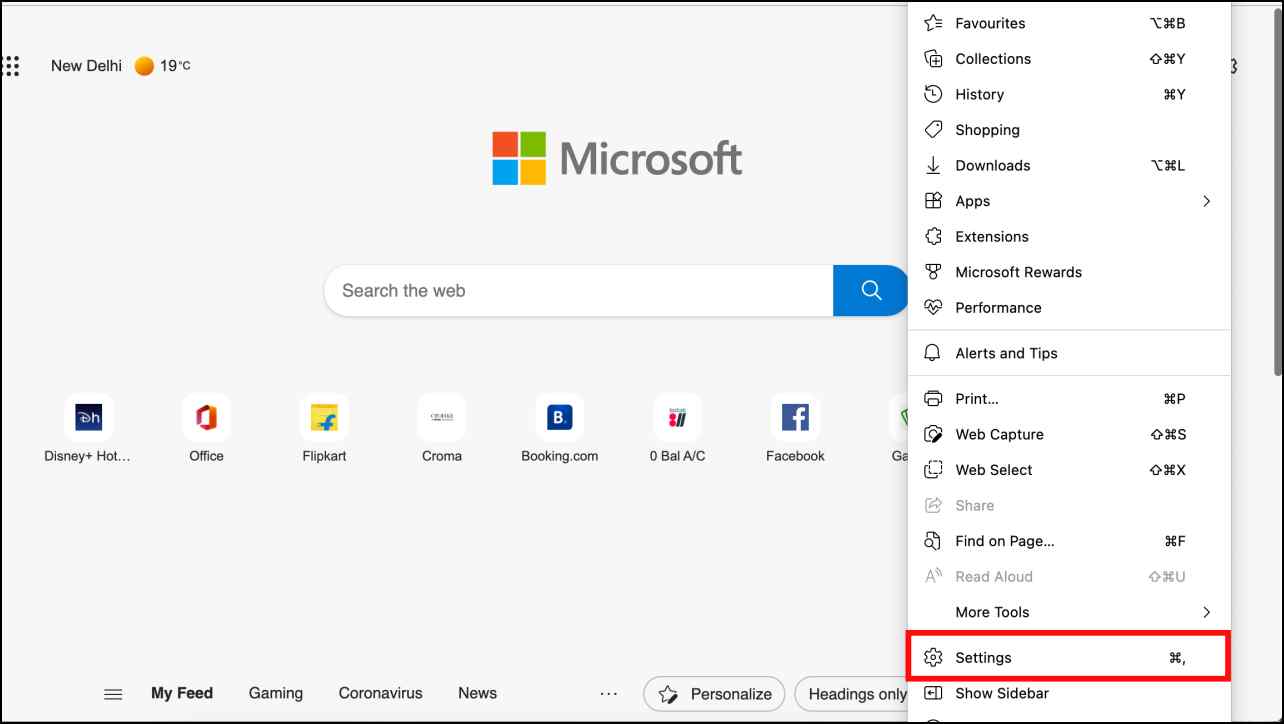Click the Microsoft Rewards trophy icon

pos(933,272)
